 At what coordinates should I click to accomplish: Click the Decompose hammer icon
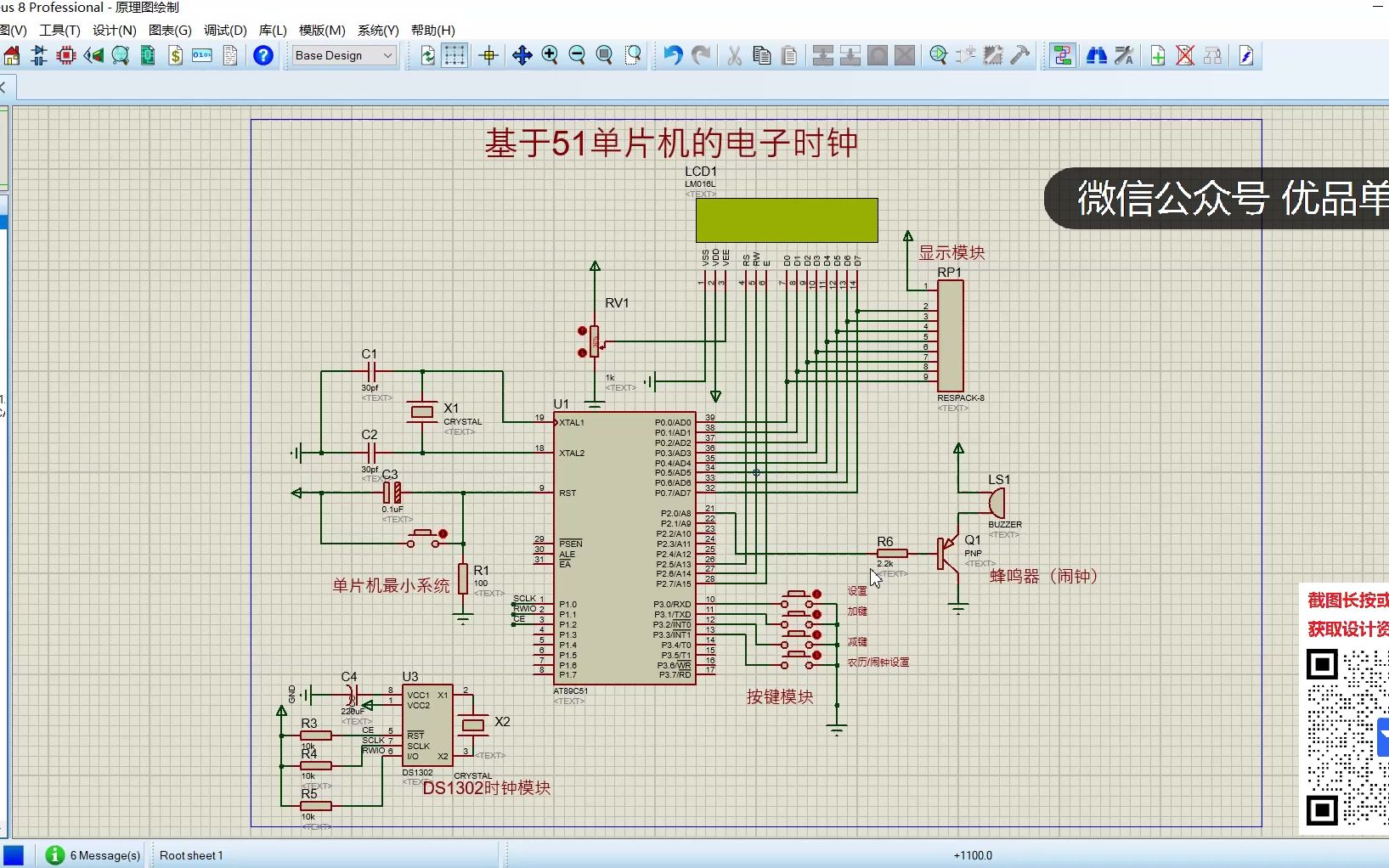pos(1020,56)
